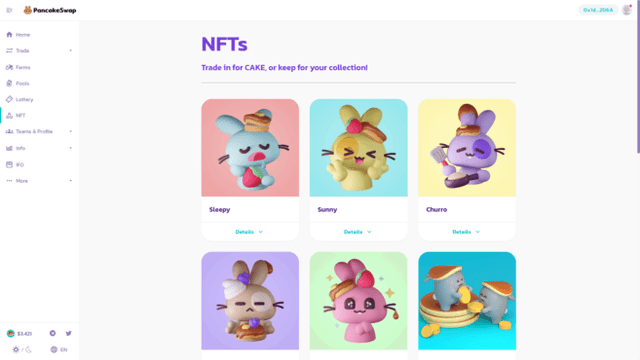Open the PancakeSwap logo home link
The height and width of the screenshot is (360, 640).
[x=50, y=10]
